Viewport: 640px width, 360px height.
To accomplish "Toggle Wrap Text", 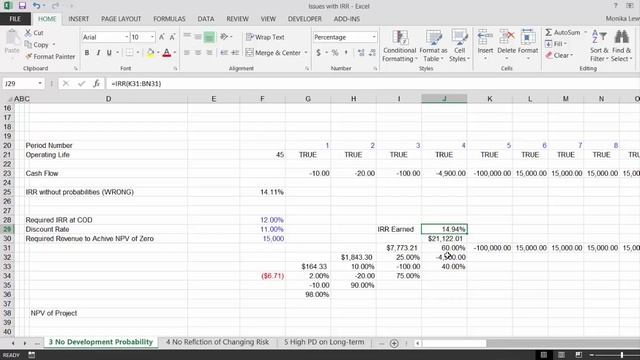I will [265, 37].
